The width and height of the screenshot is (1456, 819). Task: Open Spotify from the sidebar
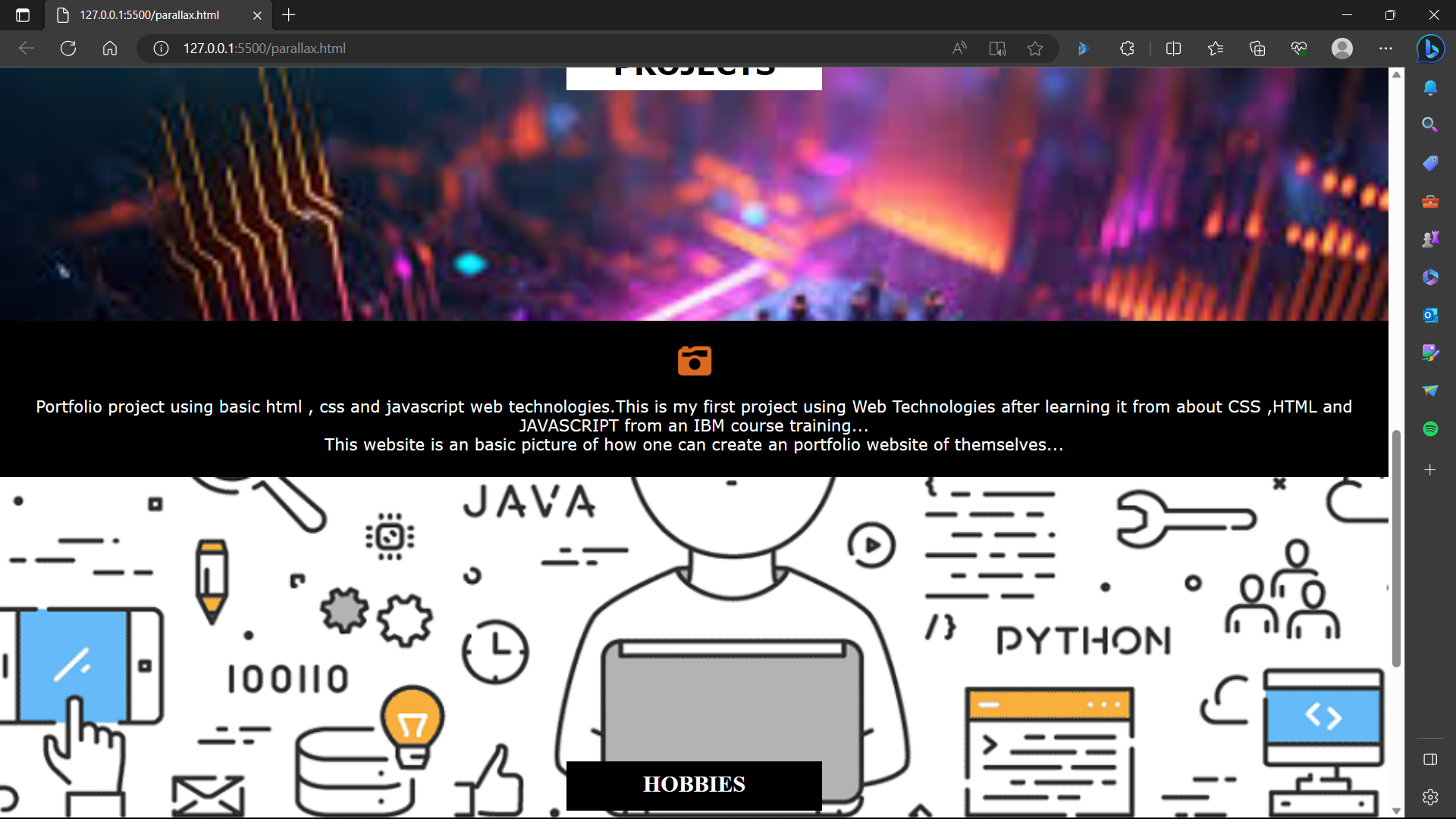pos(1430,428)
